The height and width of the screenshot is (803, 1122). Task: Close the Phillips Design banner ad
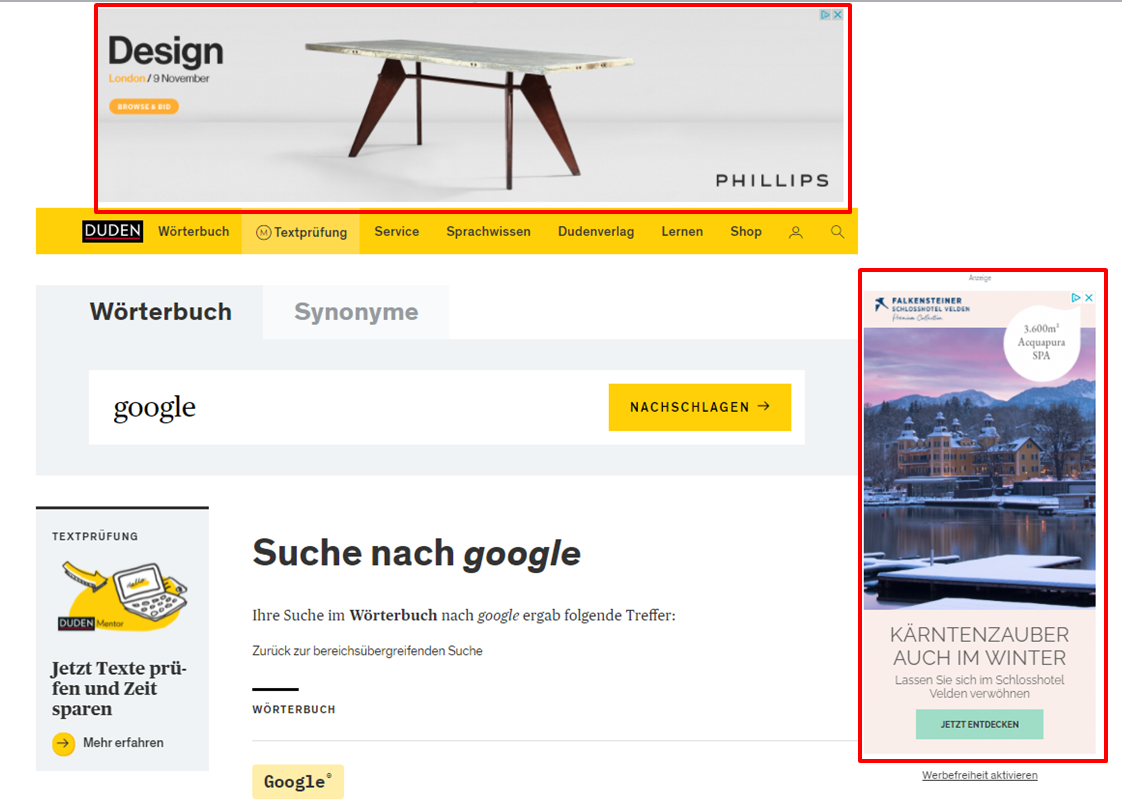click(838, 15)
